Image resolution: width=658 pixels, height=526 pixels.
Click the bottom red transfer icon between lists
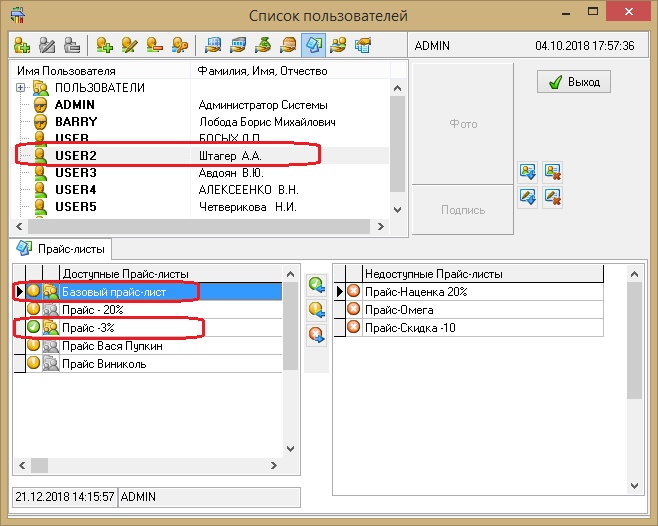click(317, 334)
